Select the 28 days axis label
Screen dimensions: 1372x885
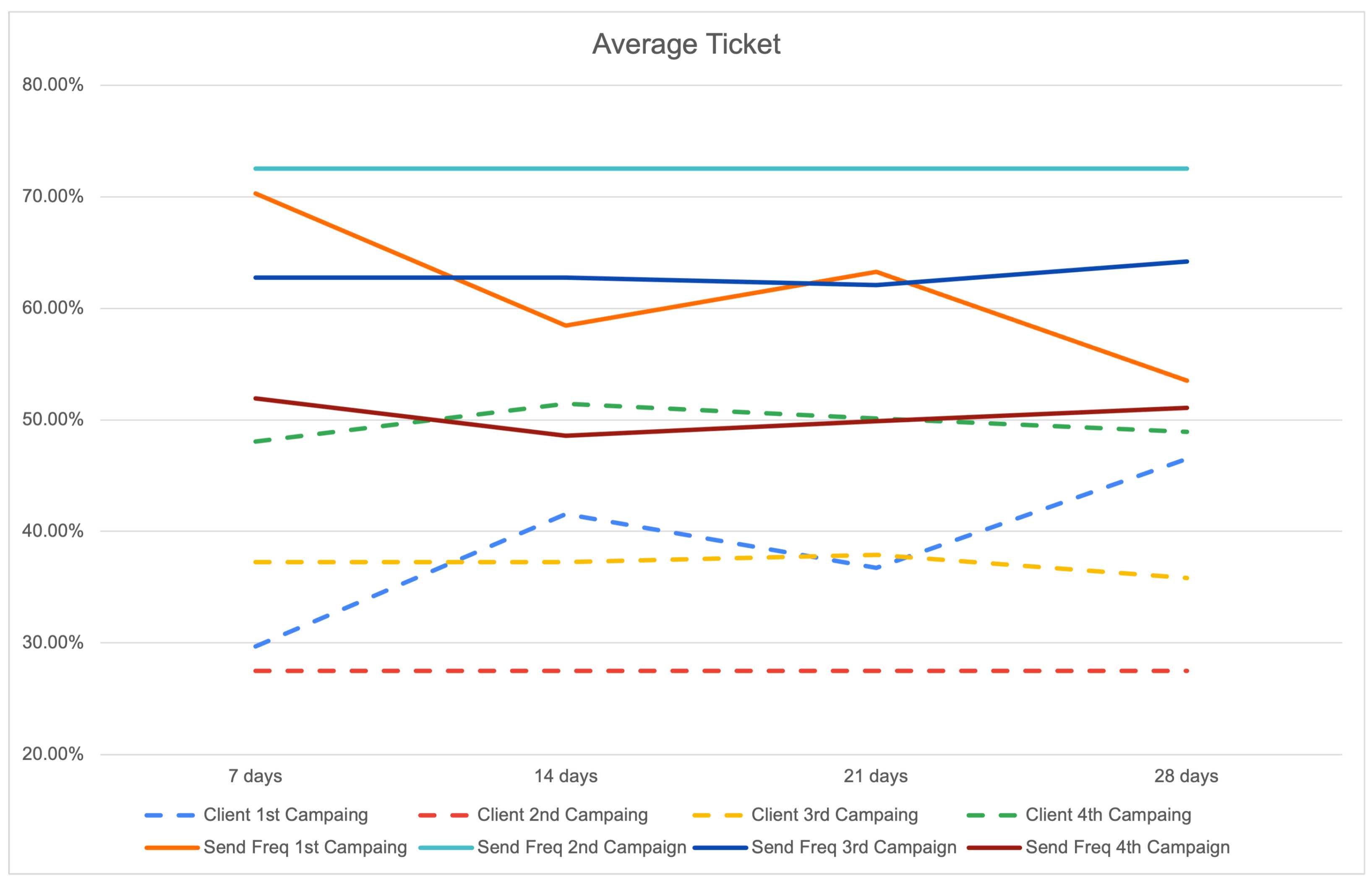[1186, 776]
